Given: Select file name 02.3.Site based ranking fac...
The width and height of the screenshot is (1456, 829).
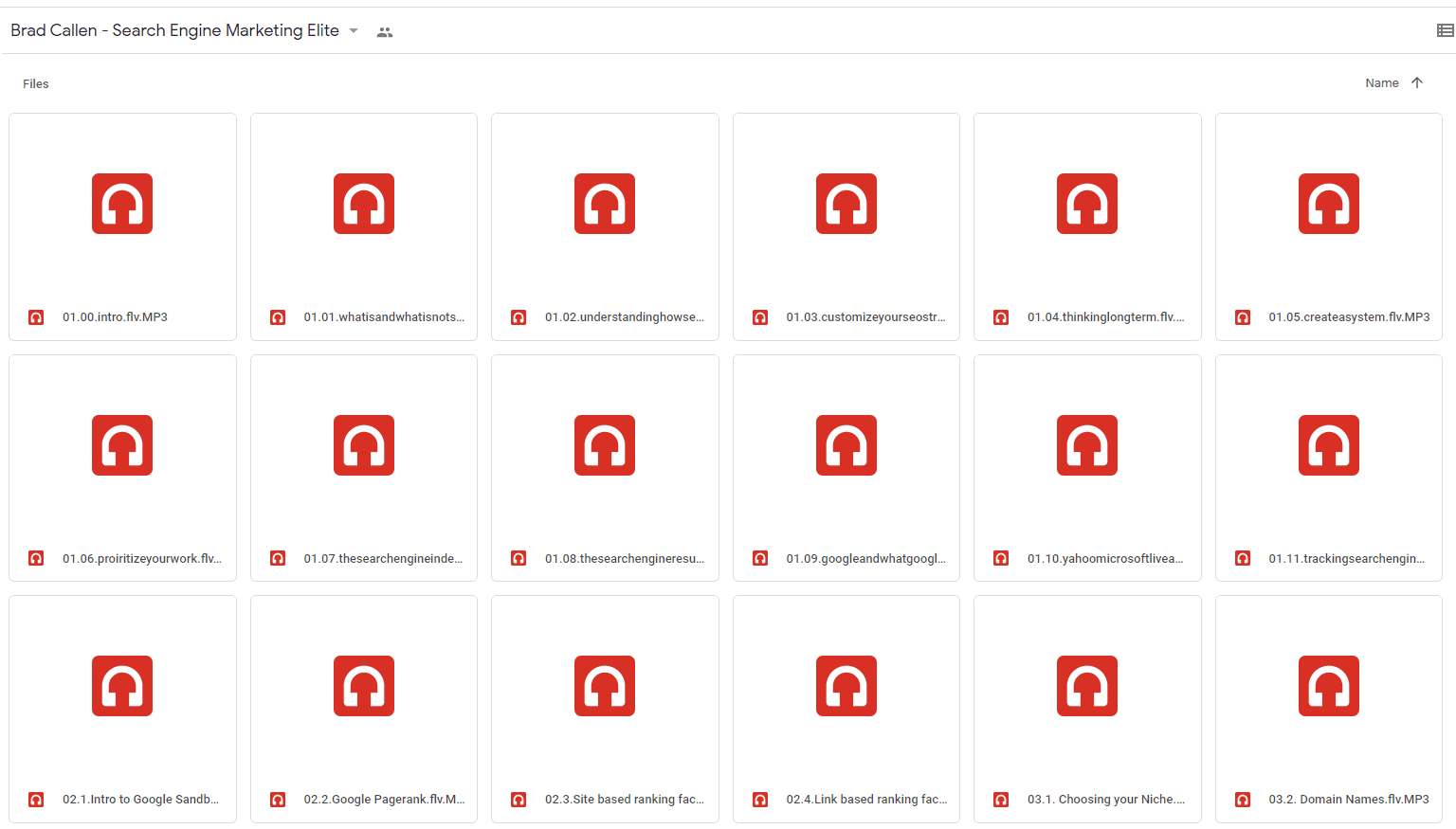Looking at the screenshot, I should 625,800.
